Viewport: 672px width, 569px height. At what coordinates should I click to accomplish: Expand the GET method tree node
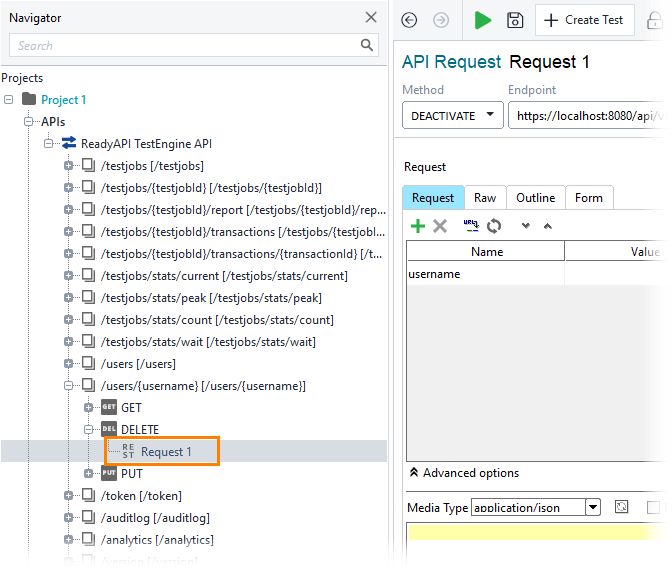(89, 408)
